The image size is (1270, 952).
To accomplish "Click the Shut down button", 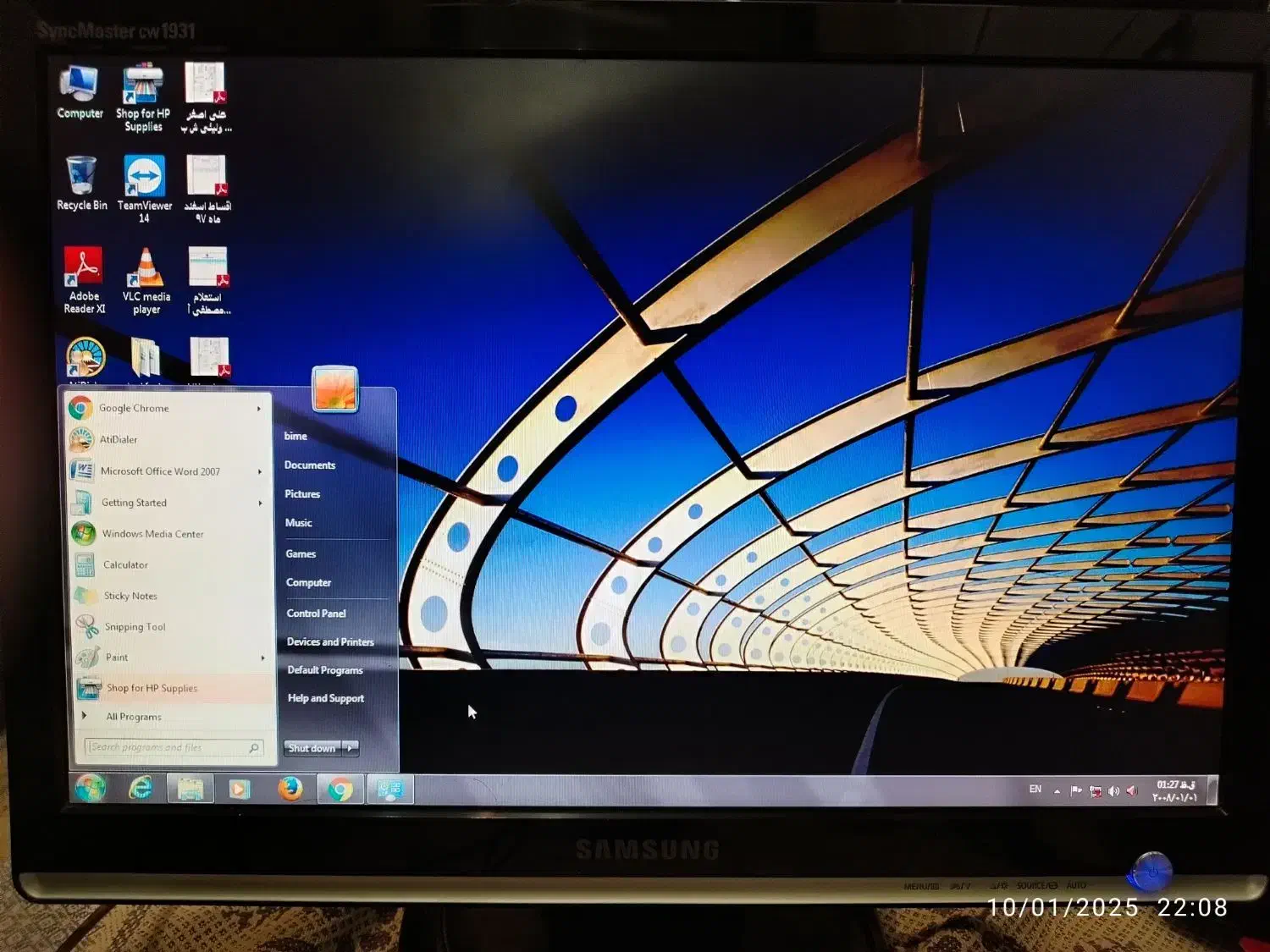I will (x=312, y=748).
